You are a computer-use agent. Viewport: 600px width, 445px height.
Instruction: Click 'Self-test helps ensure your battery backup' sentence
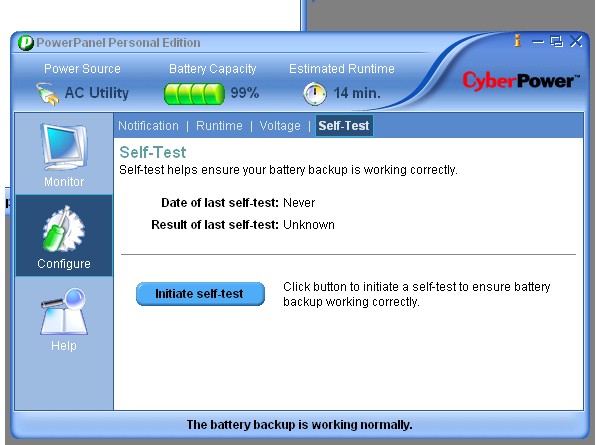pos(289,170)
